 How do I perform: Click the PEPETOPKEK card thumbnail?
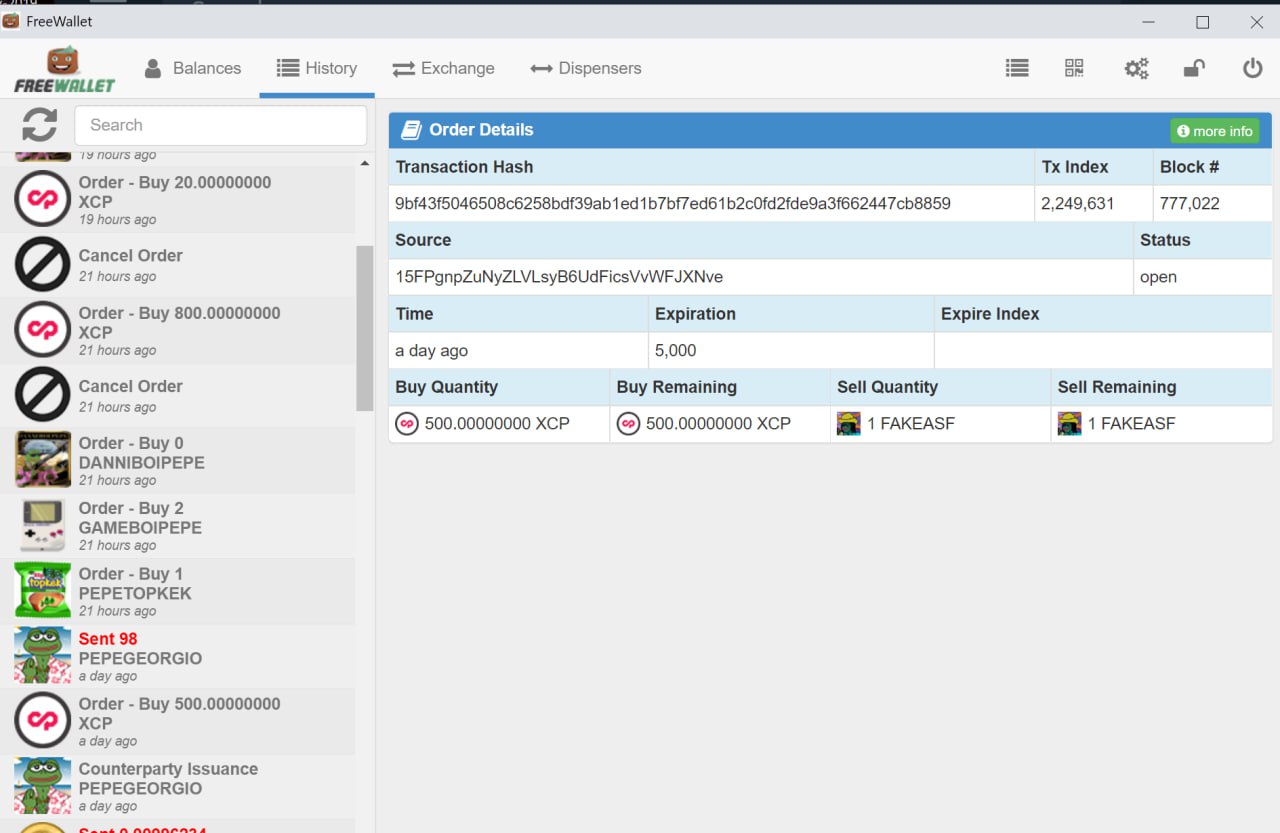pos(43,590)
